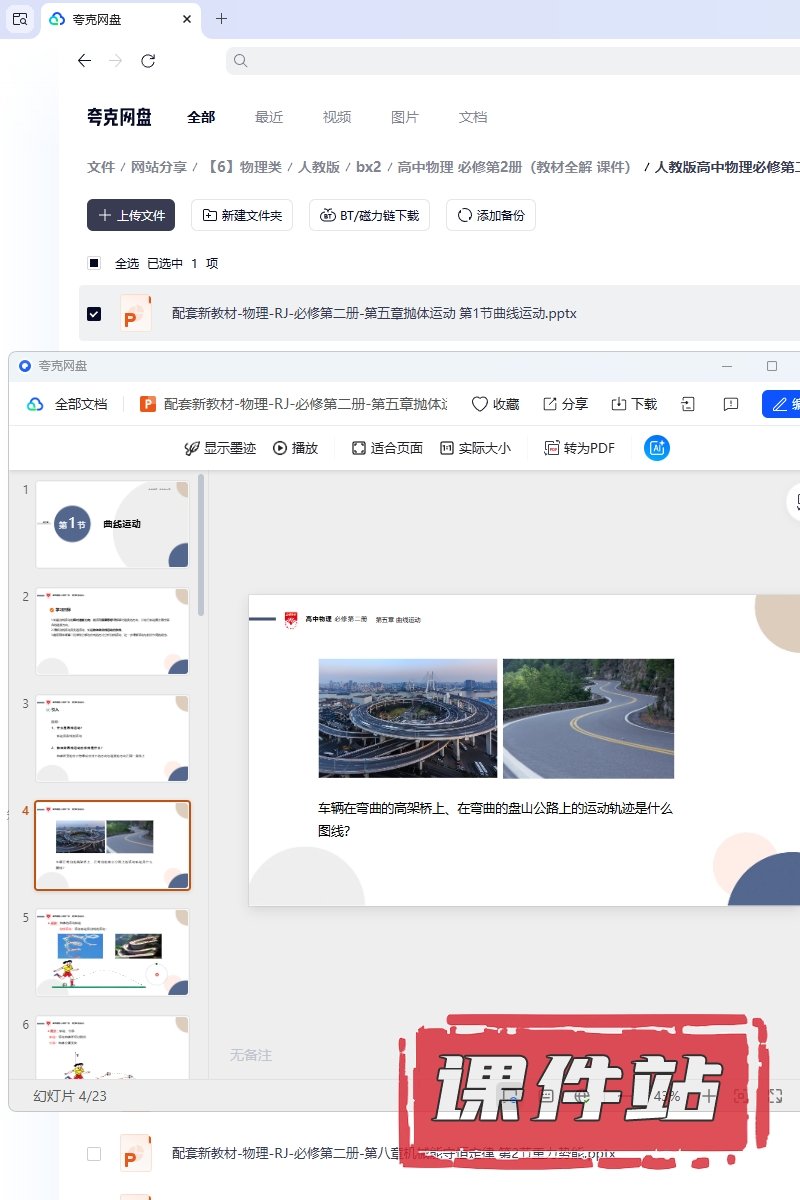Screen dimensions: 800x1200
Task: Choose 适合页面 fit-to-page view
Action: click(x=387, y=448)
